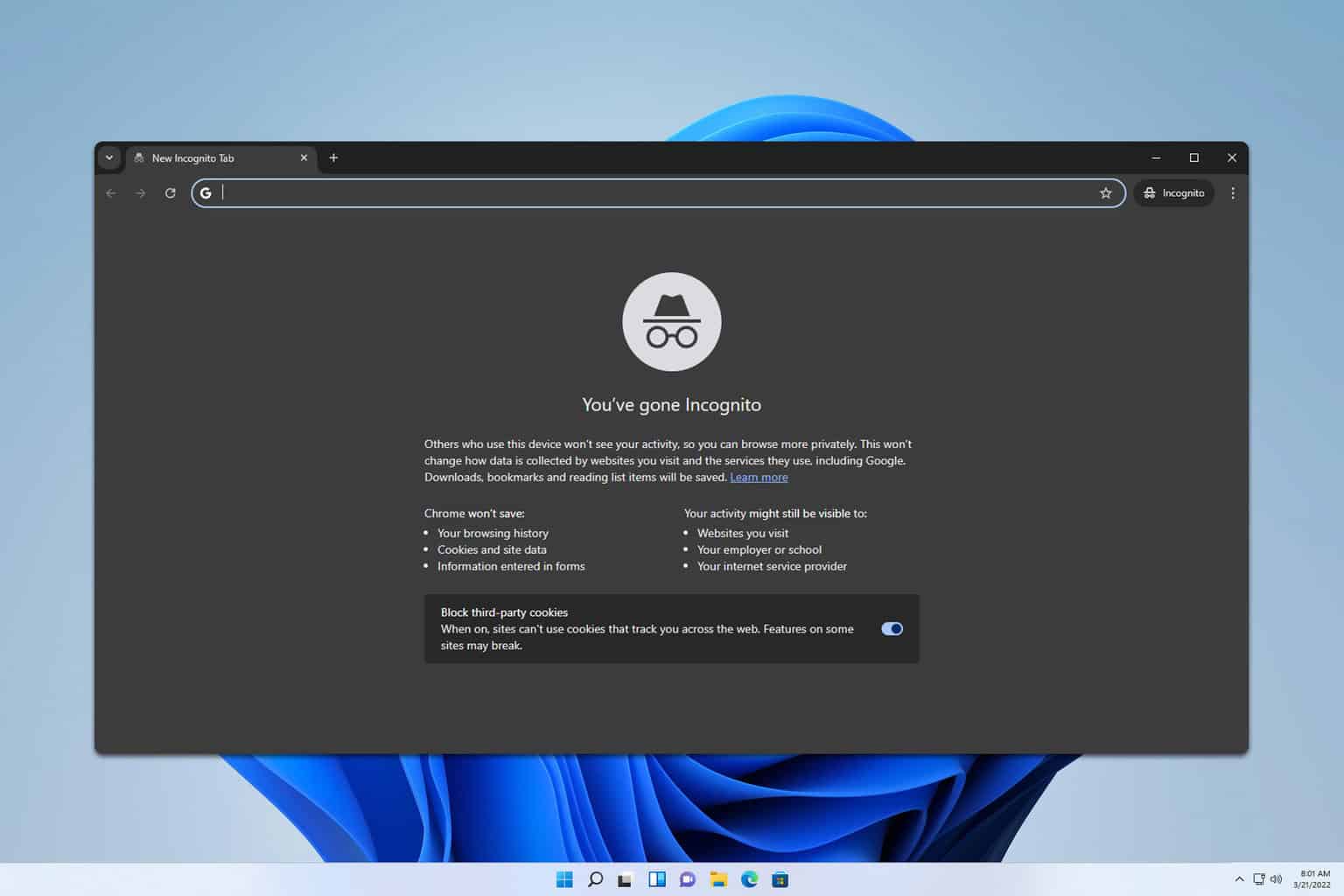Open Microsoft Store from the taskbar
1344x896 pixels.
coord(780,879)
